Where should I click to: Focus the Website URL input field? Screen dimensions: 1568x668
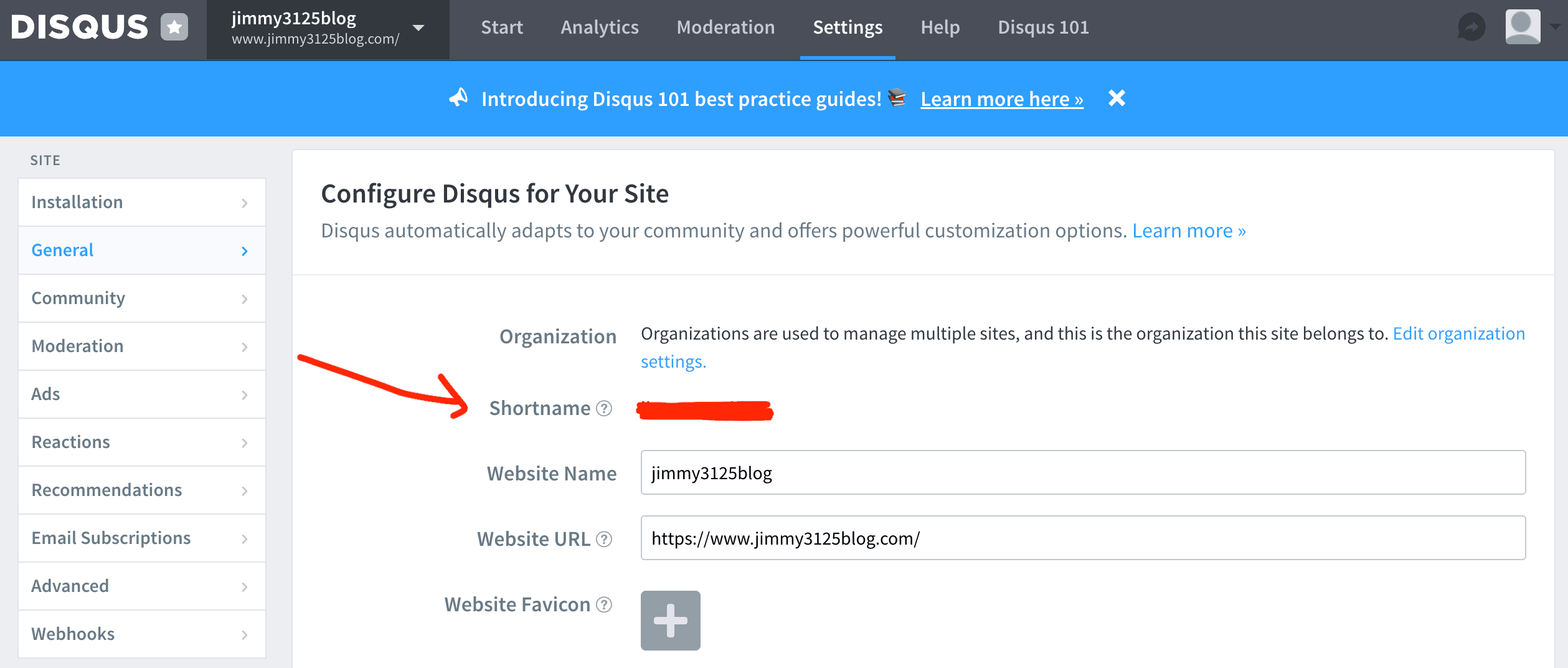point(1082,538)
